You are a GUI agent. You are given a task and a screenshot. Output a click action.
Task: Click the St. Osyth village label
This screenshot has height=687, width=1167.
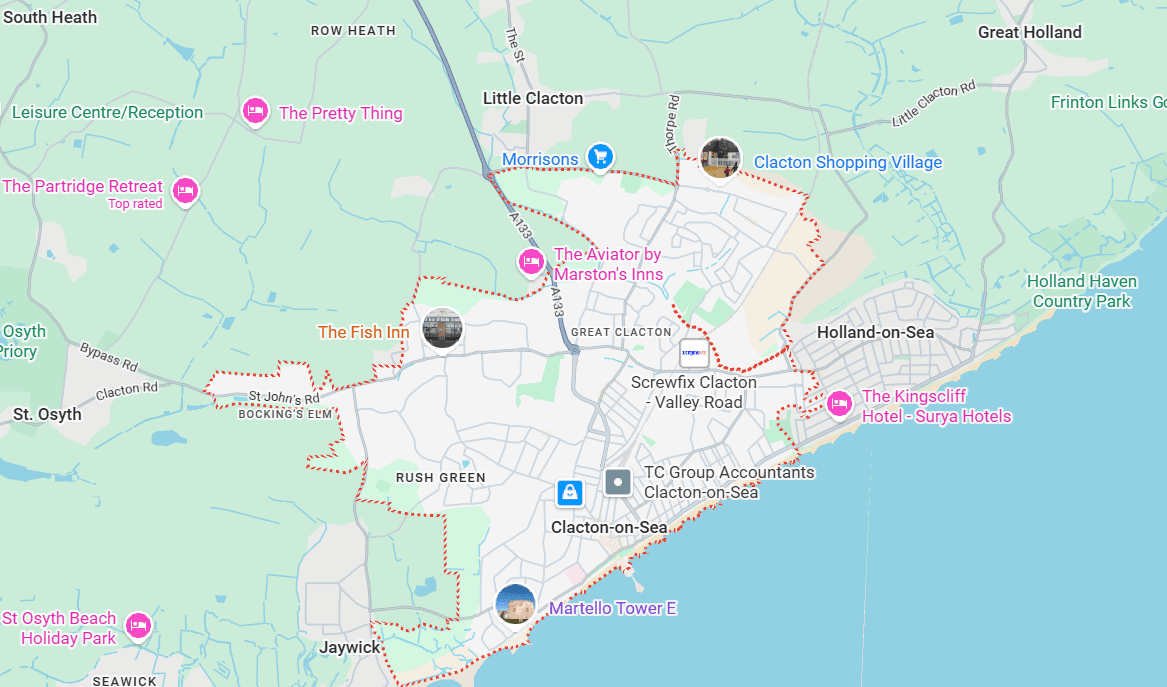[47, 415]
